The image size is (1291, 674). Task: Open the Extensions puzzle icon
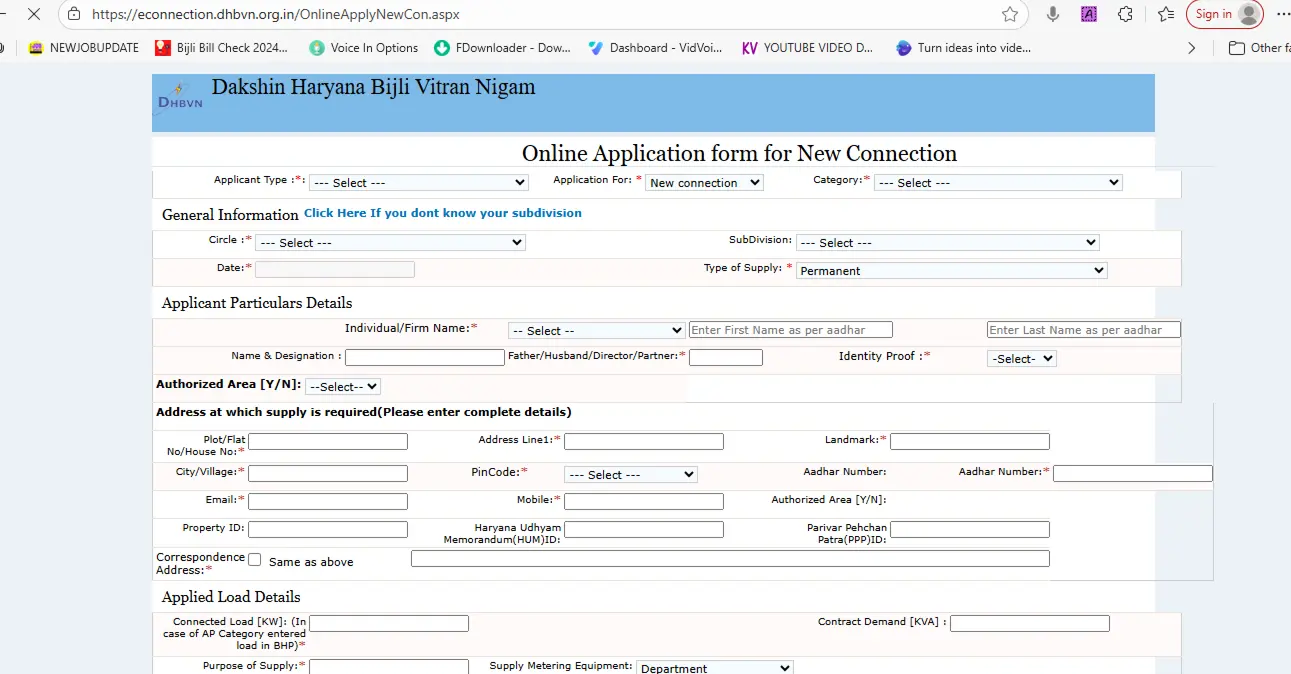(x=1125, y=14)
